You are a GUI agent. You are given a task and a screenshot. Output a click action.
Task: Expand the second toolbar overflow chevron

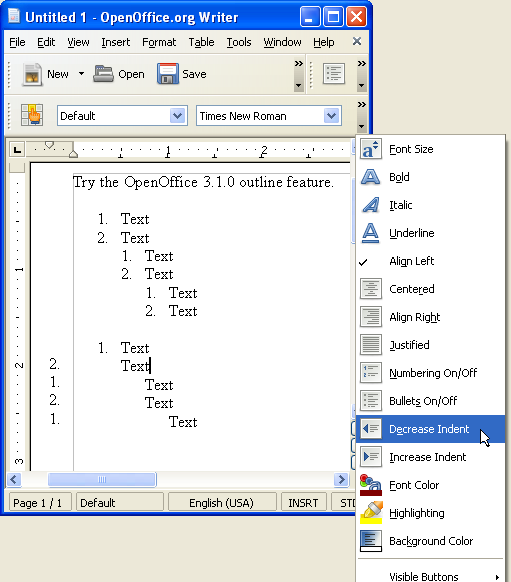pyautogui.click(x=361, y=64)
